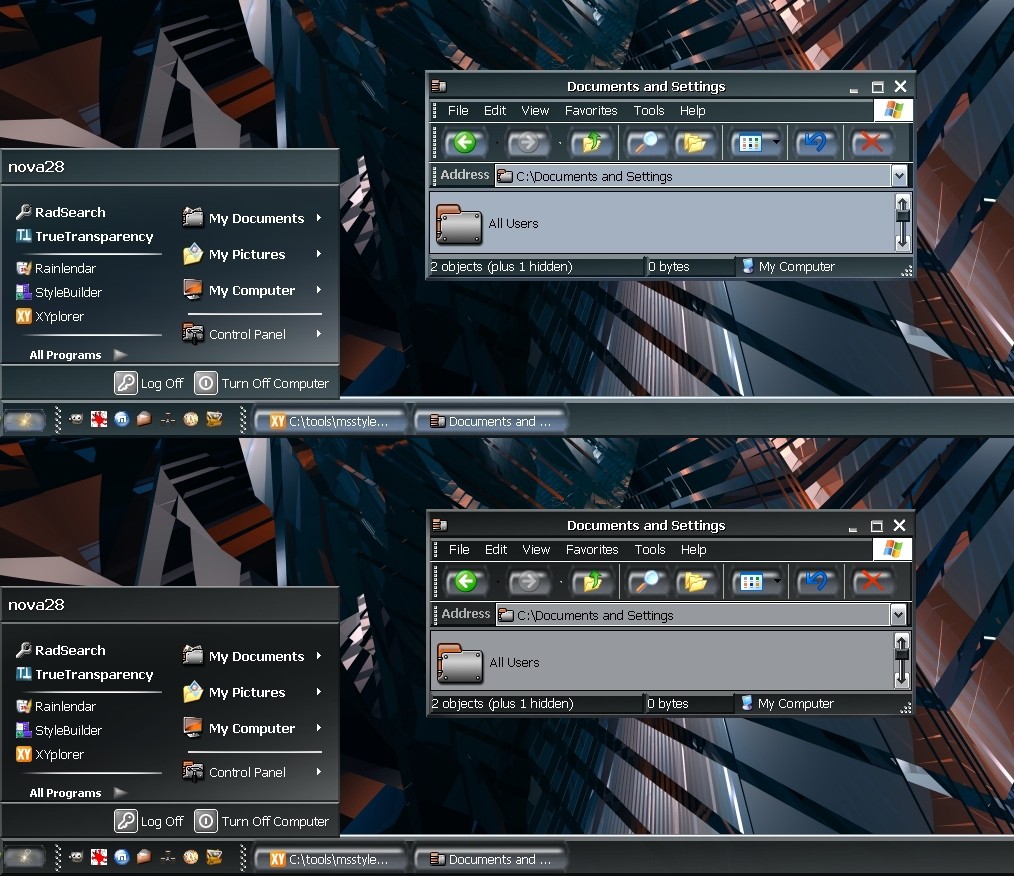Click the vertical scrollbar in the upper folder pane
This screenshot has height=876, width=1014.
tap(902, 222)
